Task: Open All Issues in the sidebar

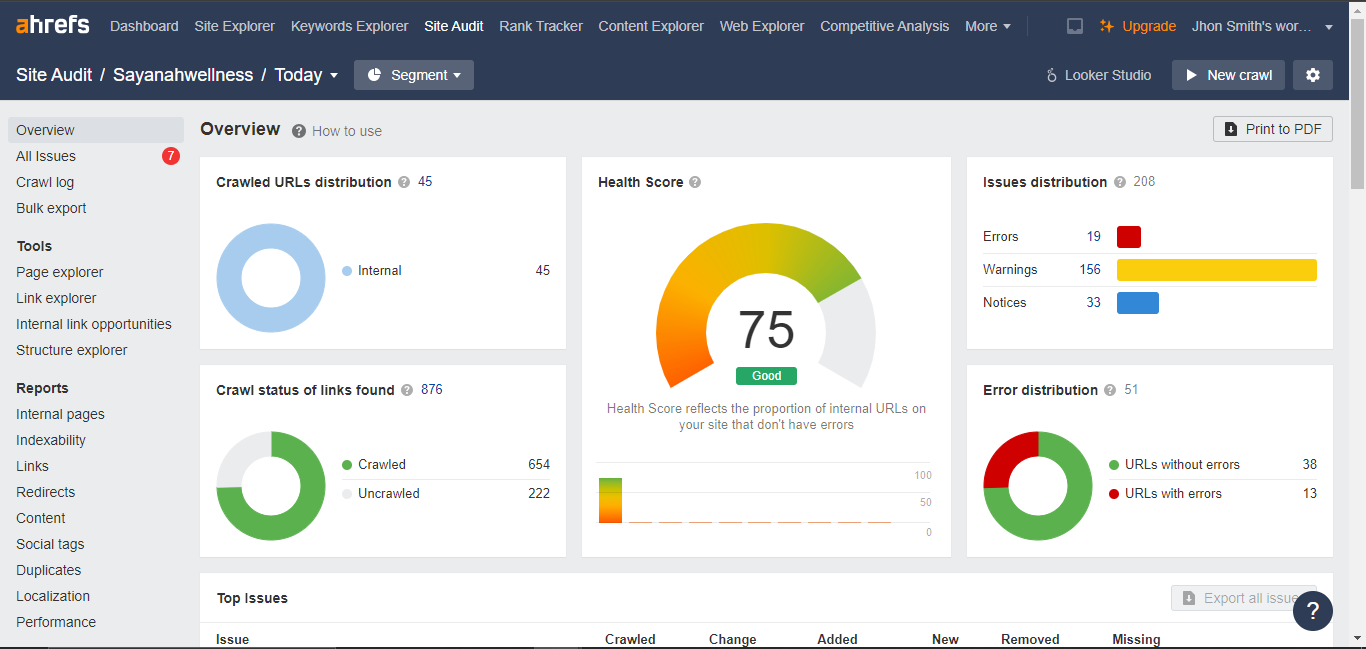Action: (46, 156)
